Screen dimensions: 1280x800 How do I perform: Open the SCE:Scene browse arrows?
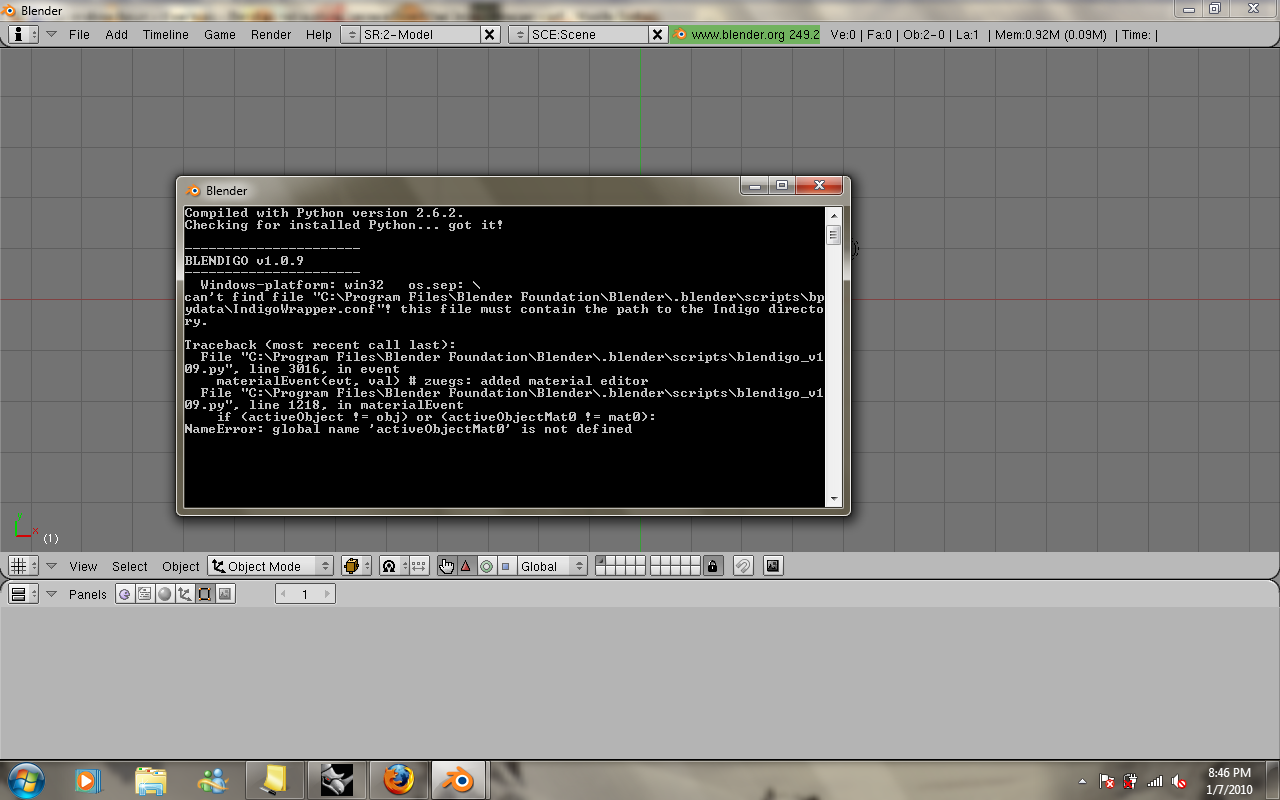point(519,34)
